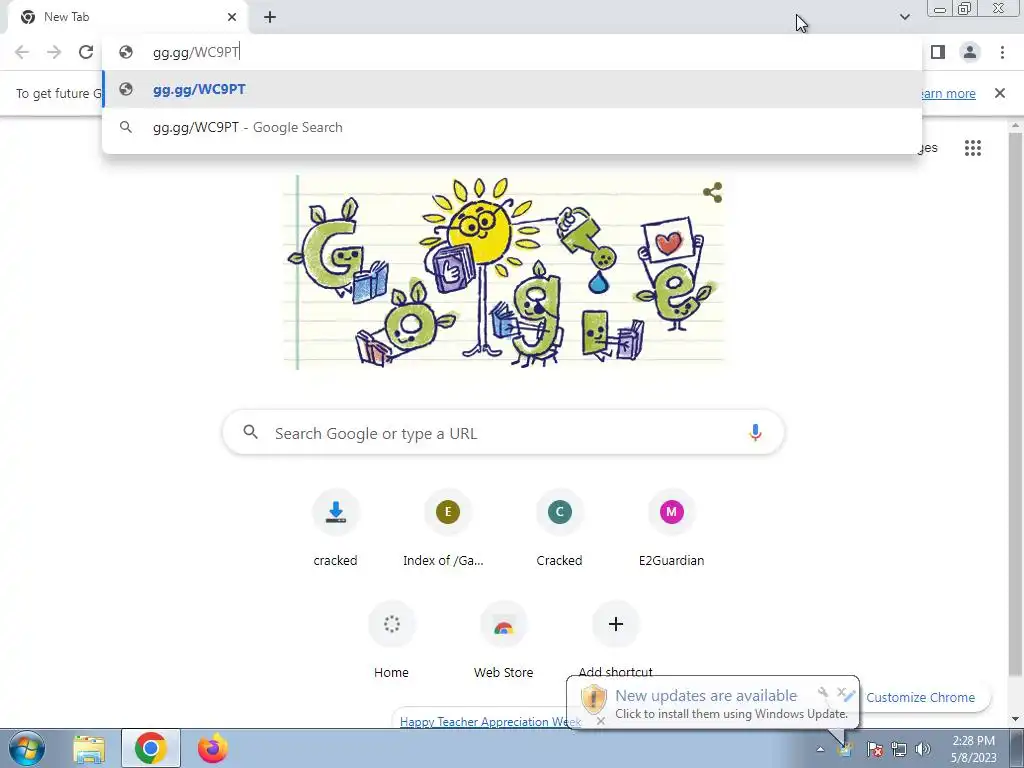Open the Teacher Appreciation Google doodle
The width and height of the screenshot is (1024, 768).
[x=504, y=271]
